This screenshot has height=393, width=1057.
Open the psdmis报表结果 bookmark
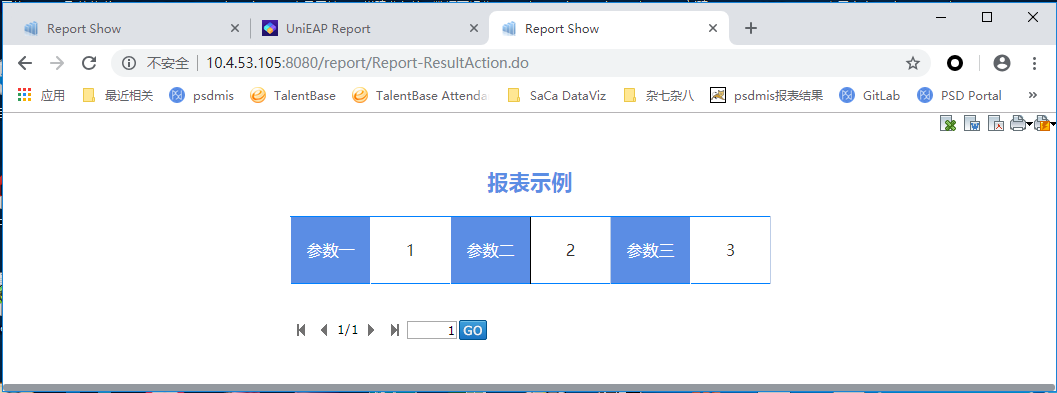point(767,96)
